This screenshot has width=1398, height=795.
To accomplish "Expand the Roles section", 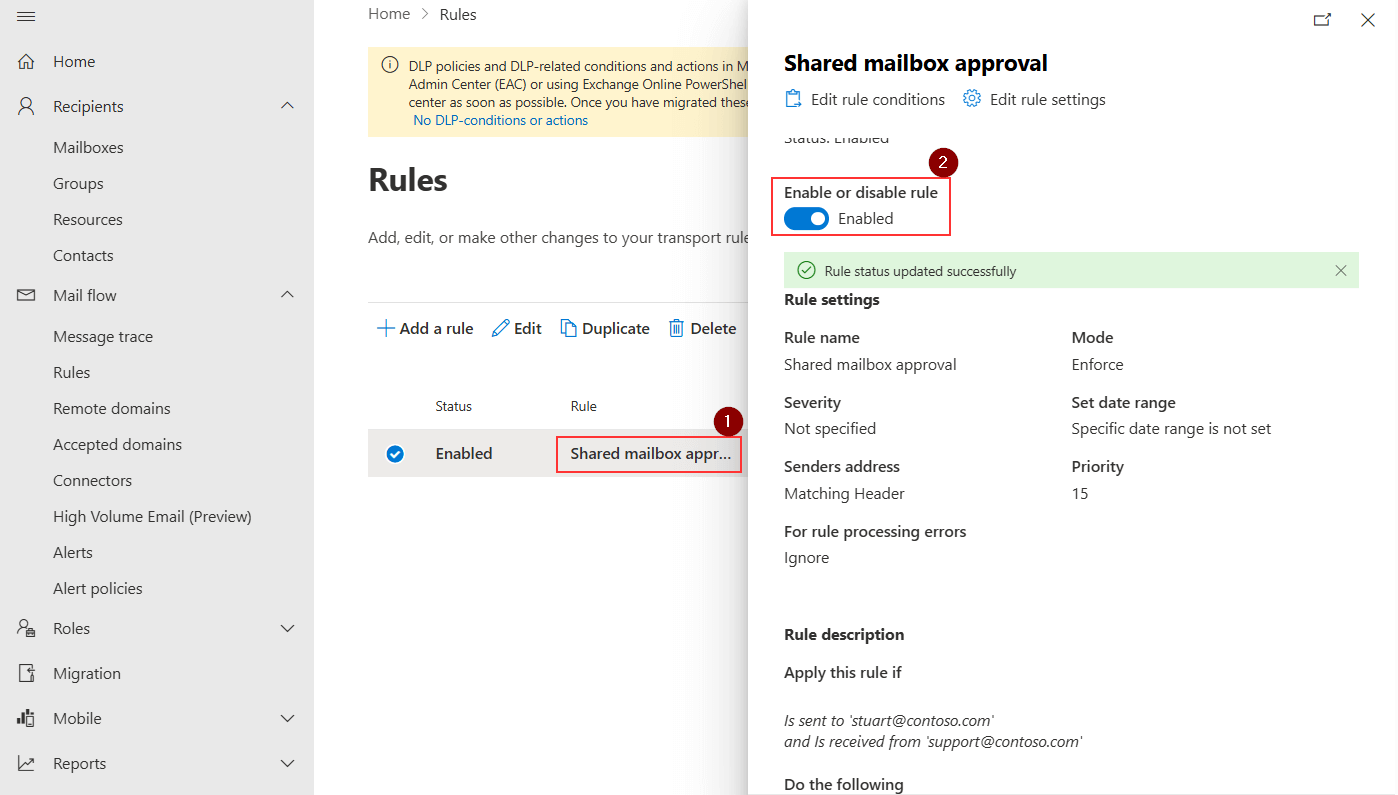I will (288, 628).
